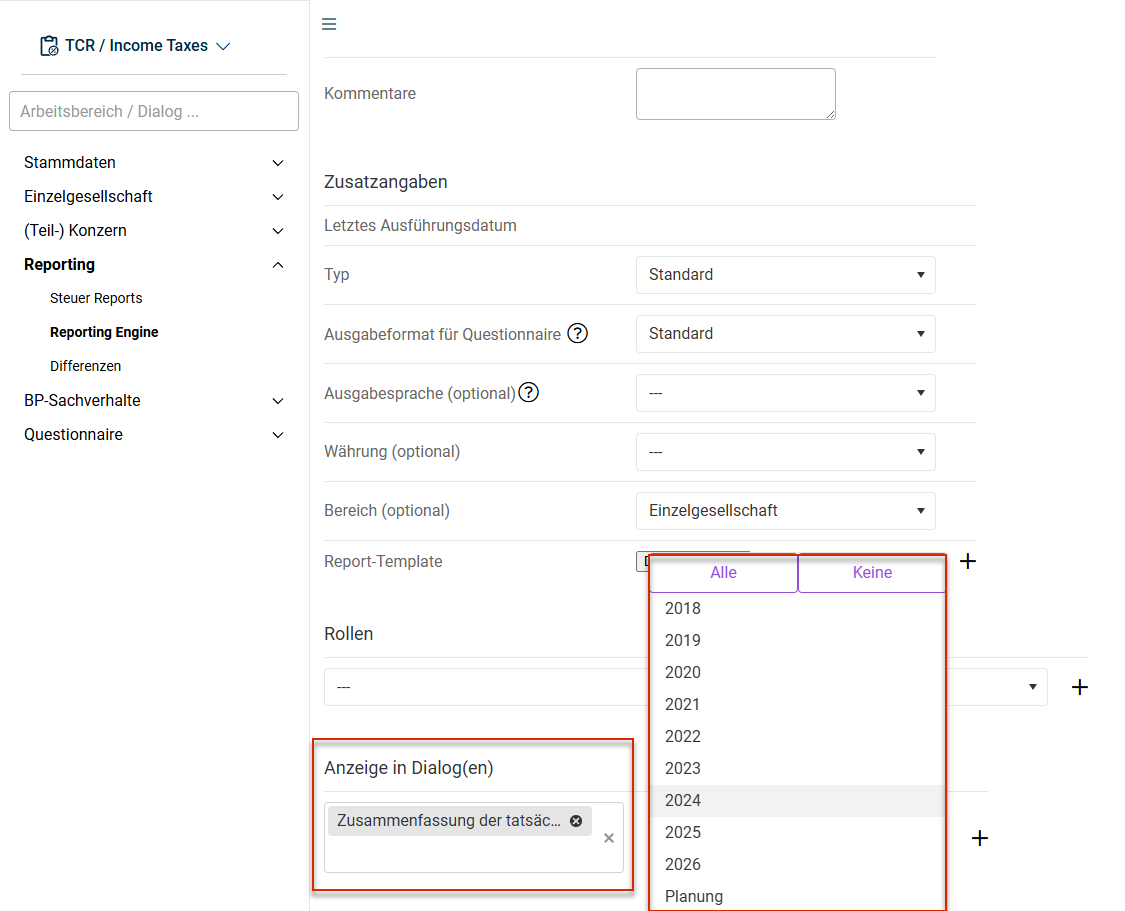
Task: Add a Report-Template with the plus icon
Action: point(968,561)
